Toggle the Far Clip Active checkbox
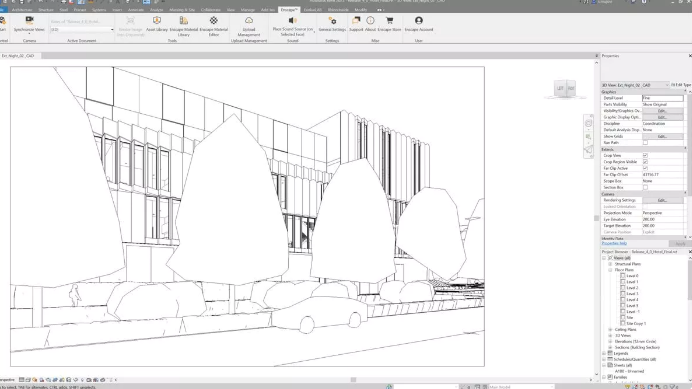692x389 pixels. (645, 168)
